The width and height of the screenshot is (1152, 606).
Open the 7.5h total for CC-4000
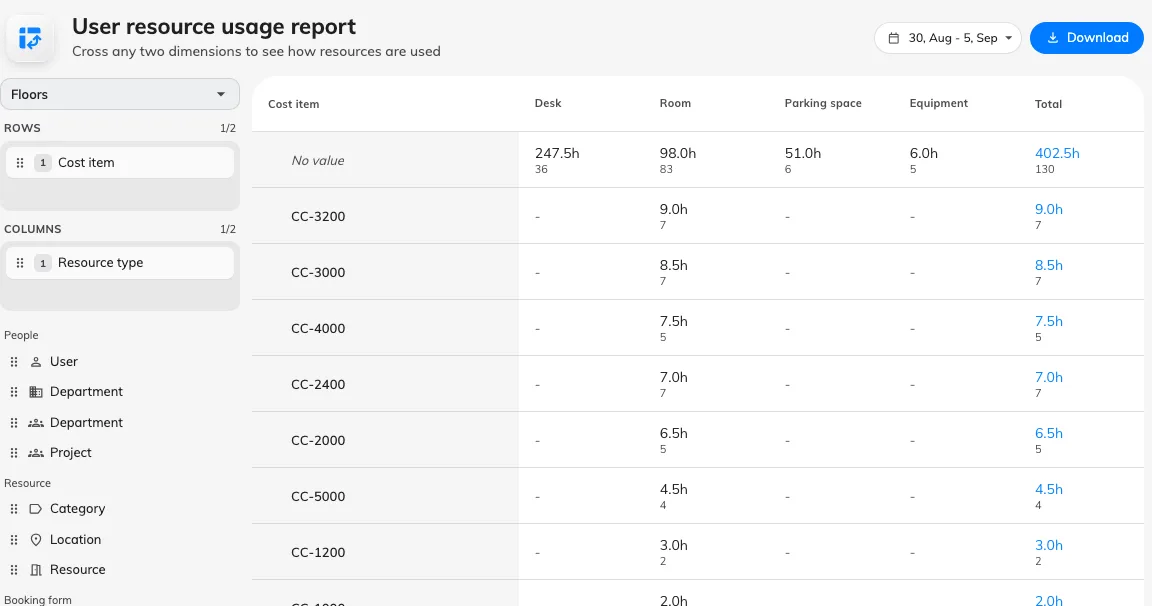coord(1048,321)
